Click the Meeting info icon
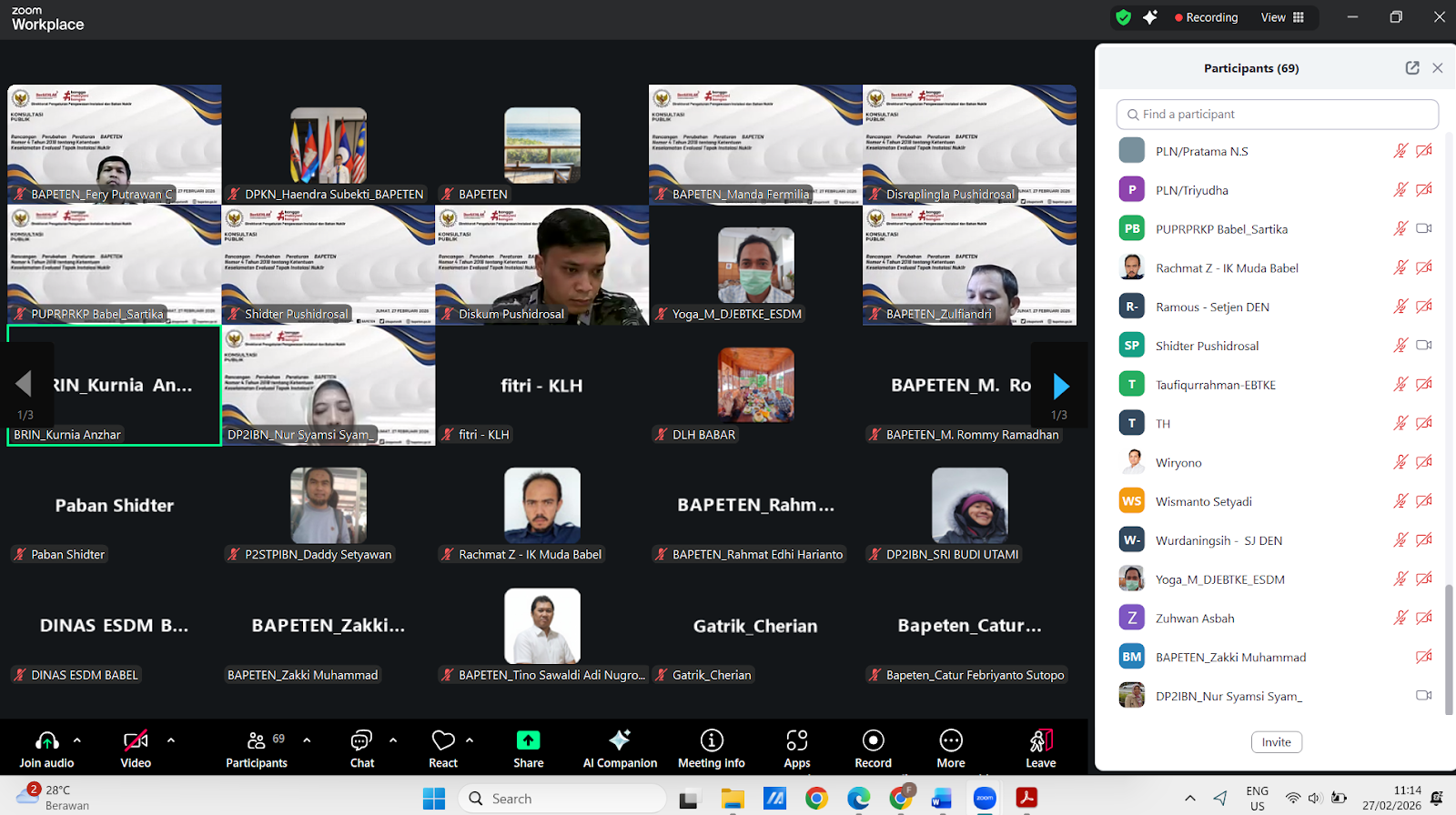 pos(711,740)
